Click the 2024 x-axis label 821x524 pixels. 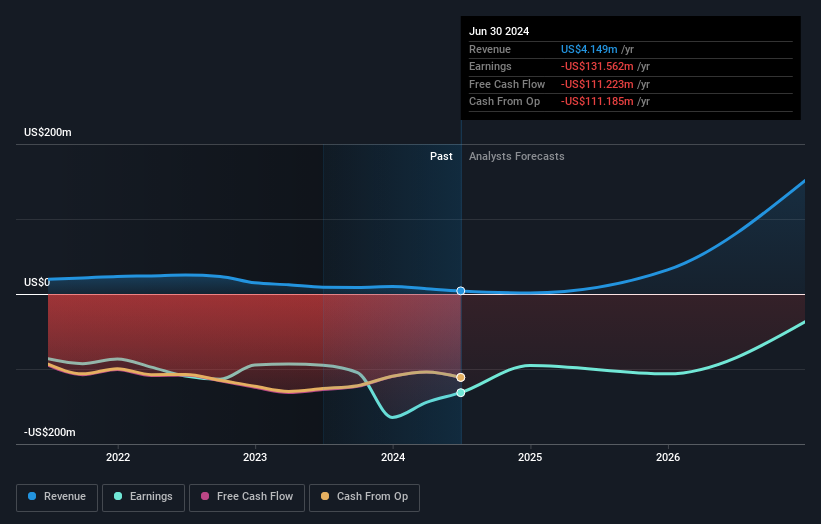[393, 458]
